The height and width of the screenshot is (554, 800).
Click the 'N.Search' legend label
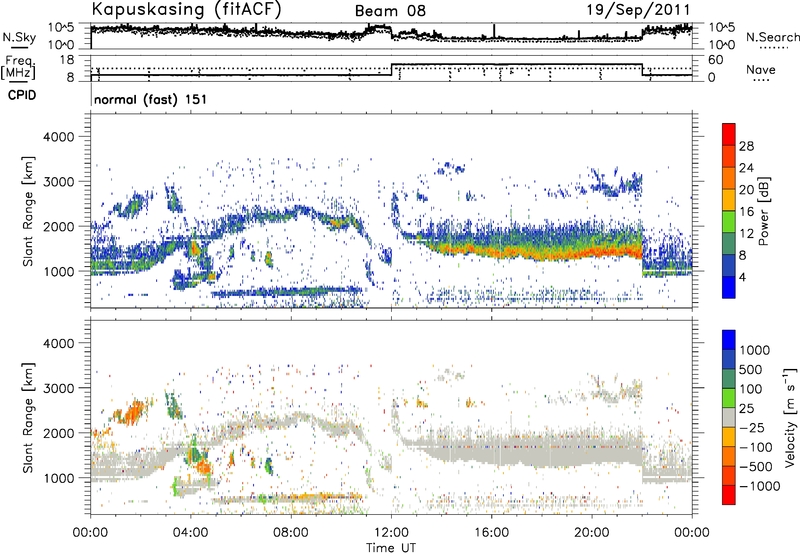click(x=772, y=37)
